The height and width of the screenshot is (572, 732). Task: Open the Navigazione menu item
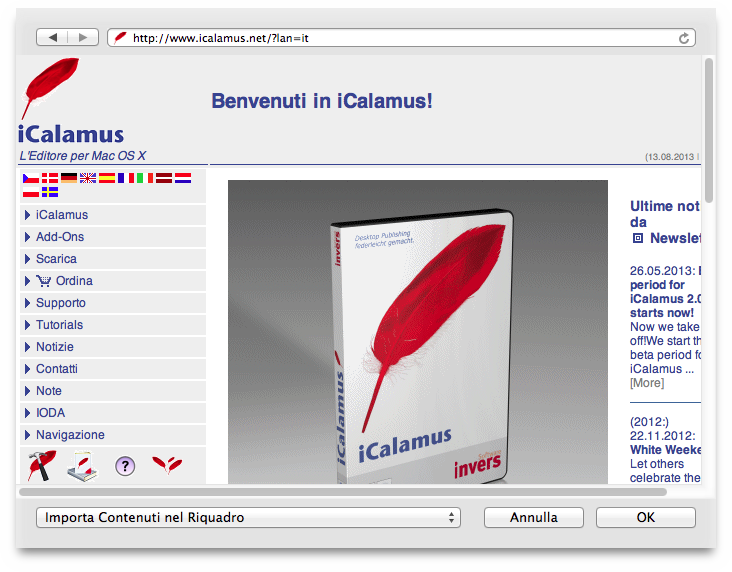pyautogui.click(x=113, y=435)
